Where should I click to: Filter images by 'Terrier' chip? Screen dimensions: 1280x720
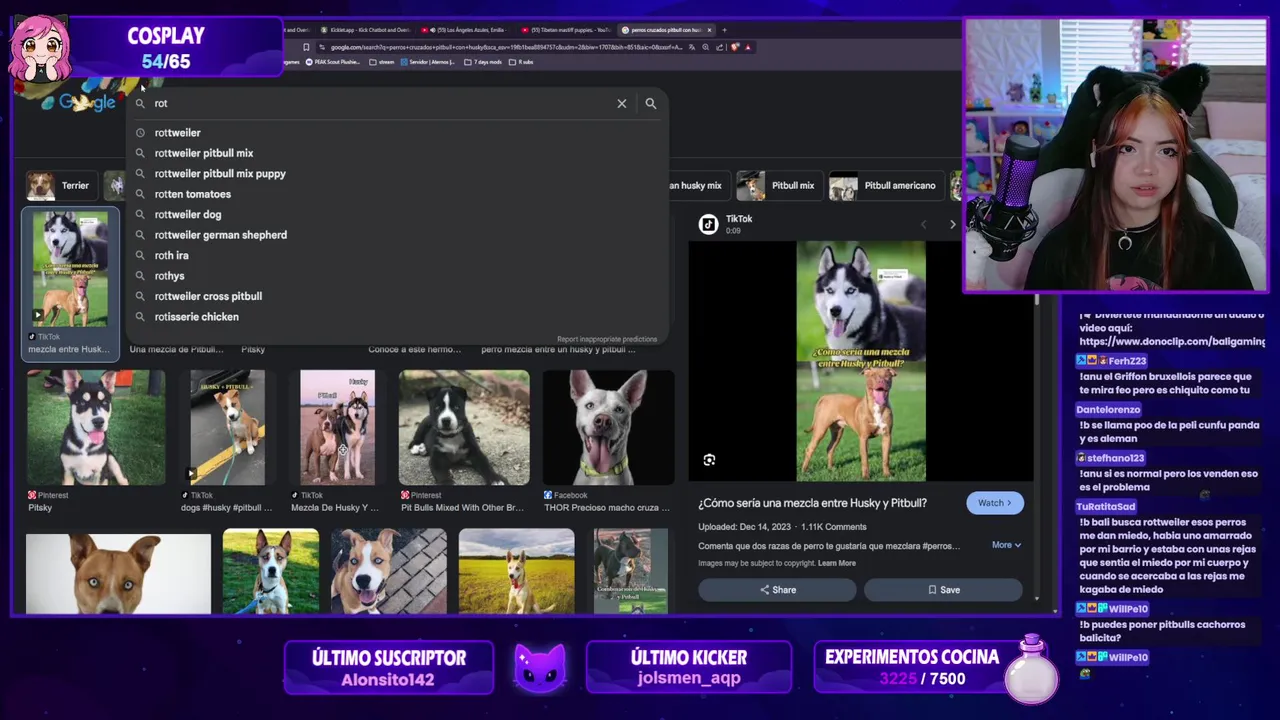(60, 185)
